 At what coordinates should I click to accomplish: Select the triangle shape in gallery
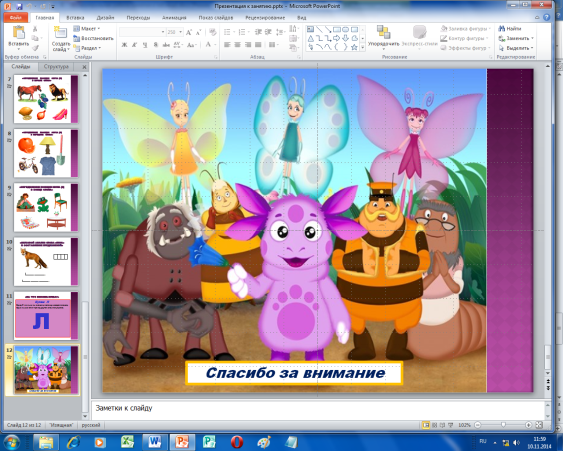pos(311,38)
